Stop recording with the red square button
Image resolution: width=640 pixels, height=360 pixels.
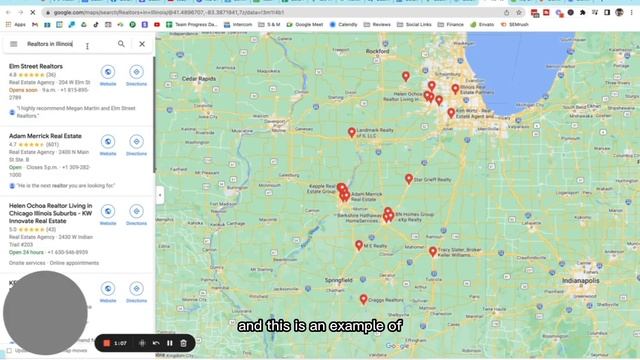click(107, 343)
